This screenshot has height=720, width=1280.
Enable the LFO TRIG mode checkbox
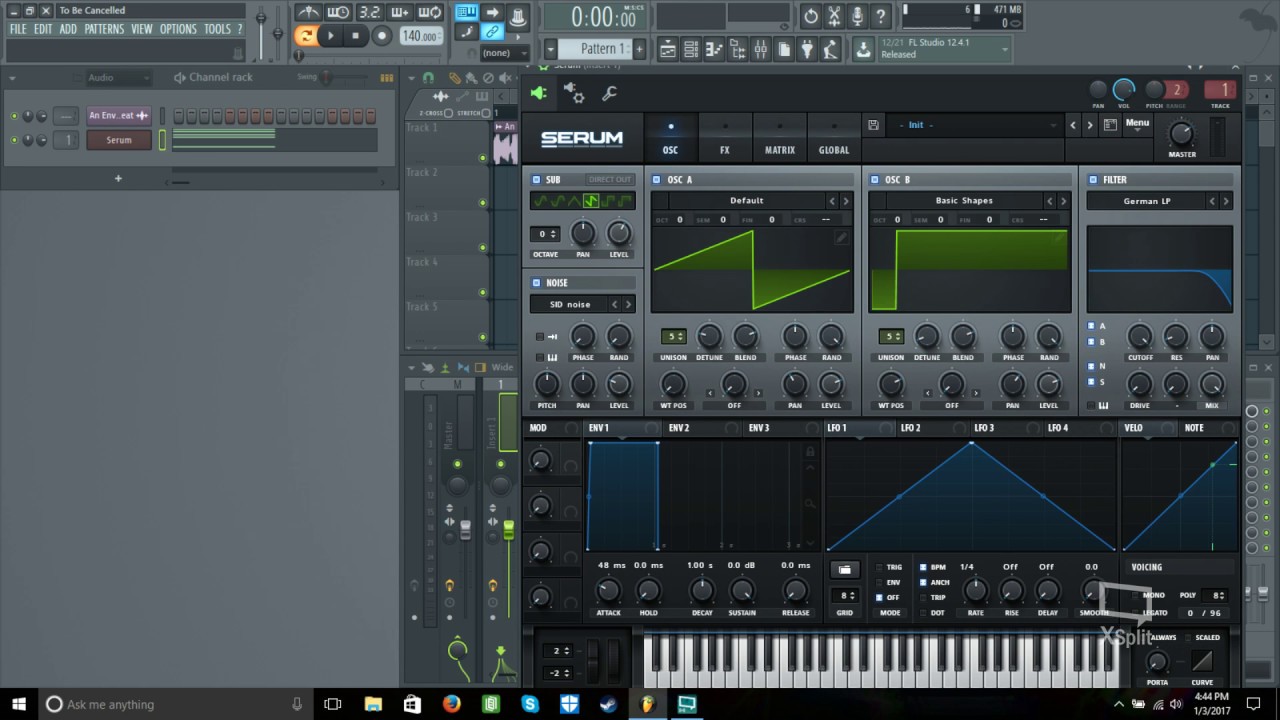click(x=879, y=567)
